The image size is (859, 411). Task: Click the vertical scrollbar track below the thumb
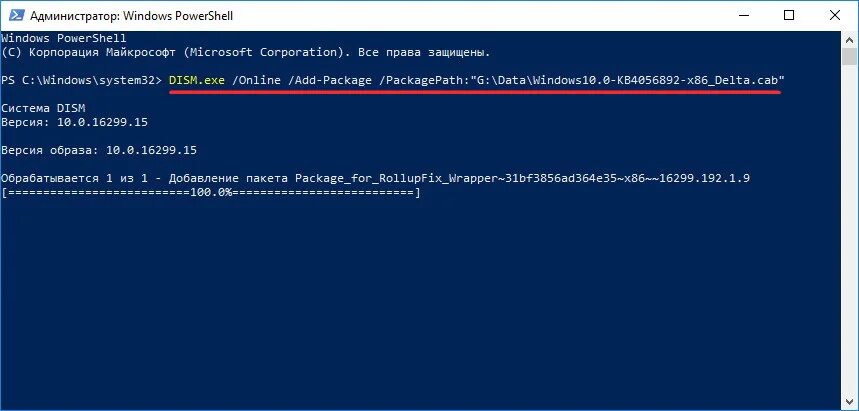coord(848,250)
